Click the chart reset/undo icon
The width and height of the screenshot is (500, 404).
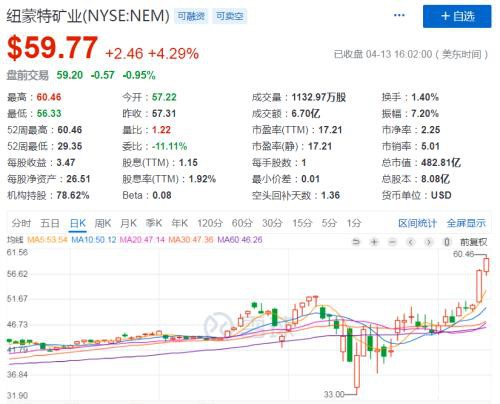356,242
